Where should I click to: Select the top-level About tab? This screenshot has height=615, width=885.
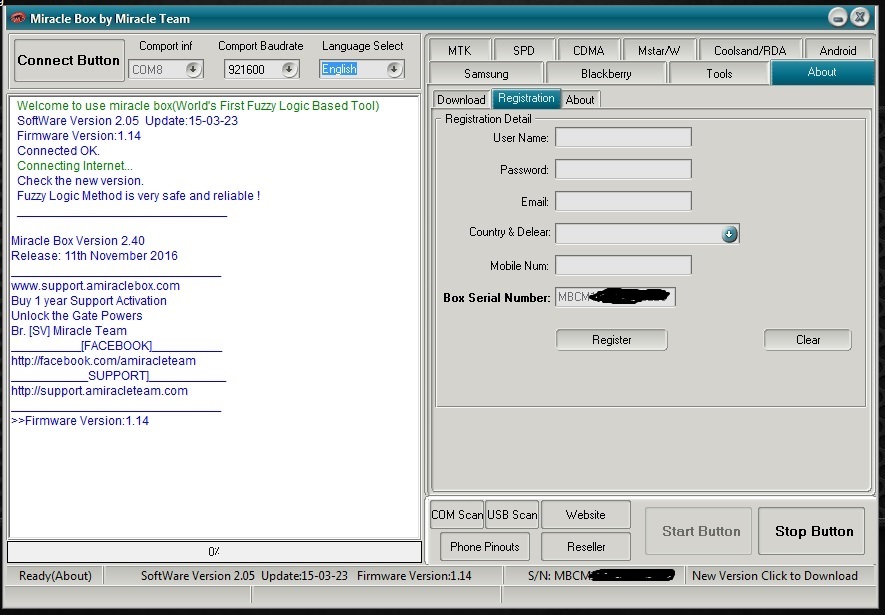pyautogui.click(x=822, y=72)
